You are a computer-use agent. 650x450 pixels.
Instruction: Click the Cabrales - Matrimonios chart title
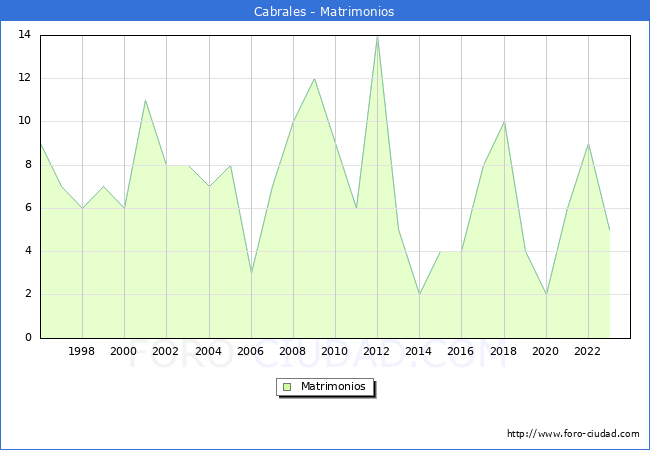[324, 11]
